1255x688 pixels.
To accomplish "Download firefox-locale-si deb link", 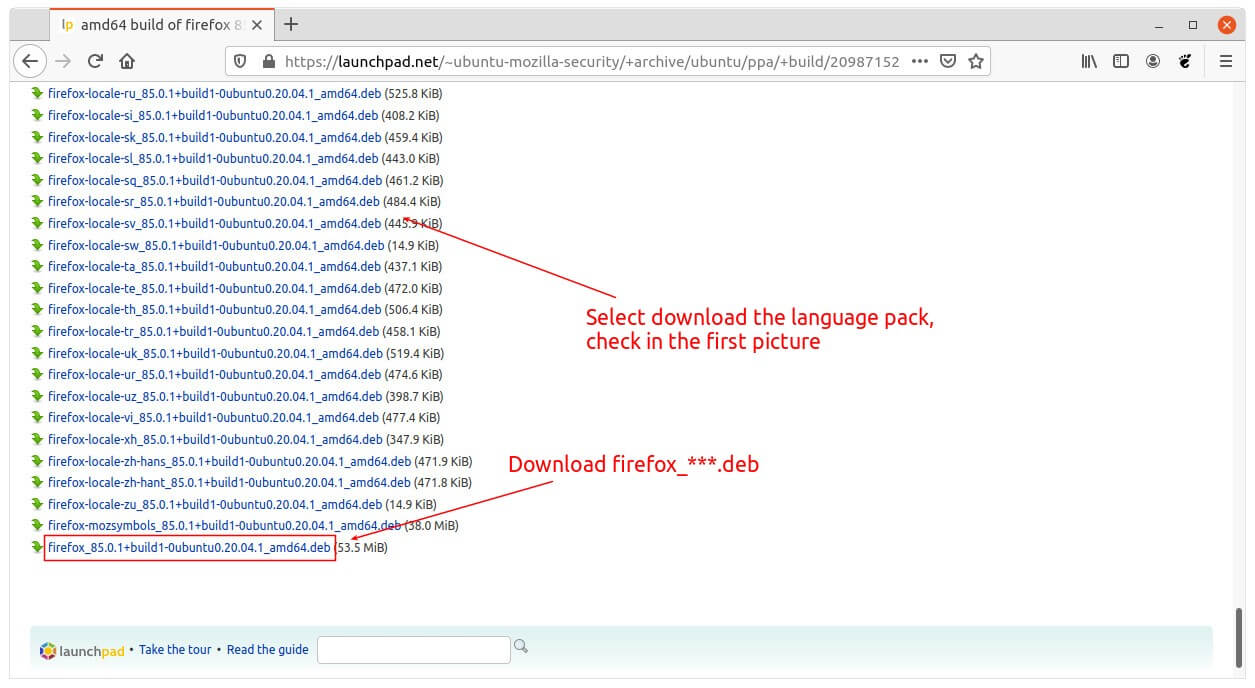I will [x=213, y=116].
